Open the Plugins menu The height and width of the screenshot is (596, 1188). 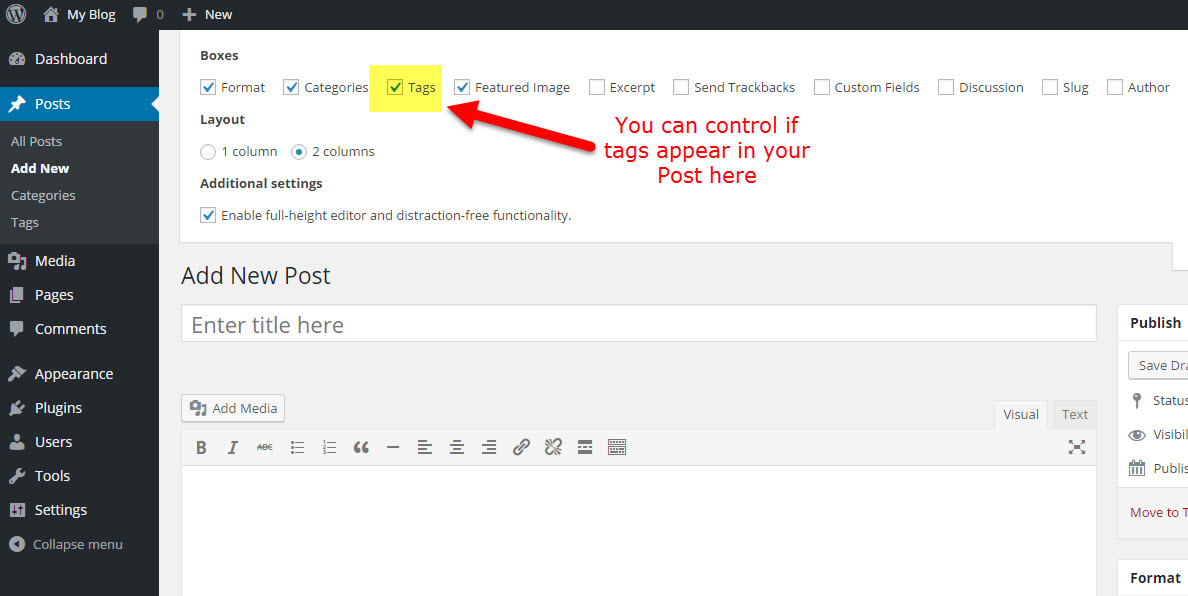[x=58, y=408]
